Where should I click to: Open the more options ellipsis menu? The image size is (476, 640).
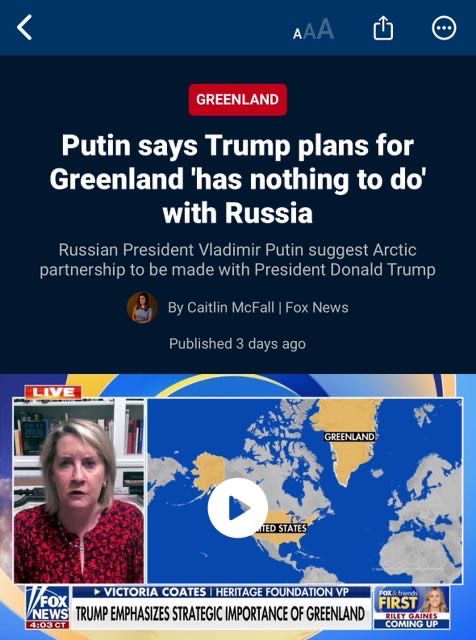(444, 28)
